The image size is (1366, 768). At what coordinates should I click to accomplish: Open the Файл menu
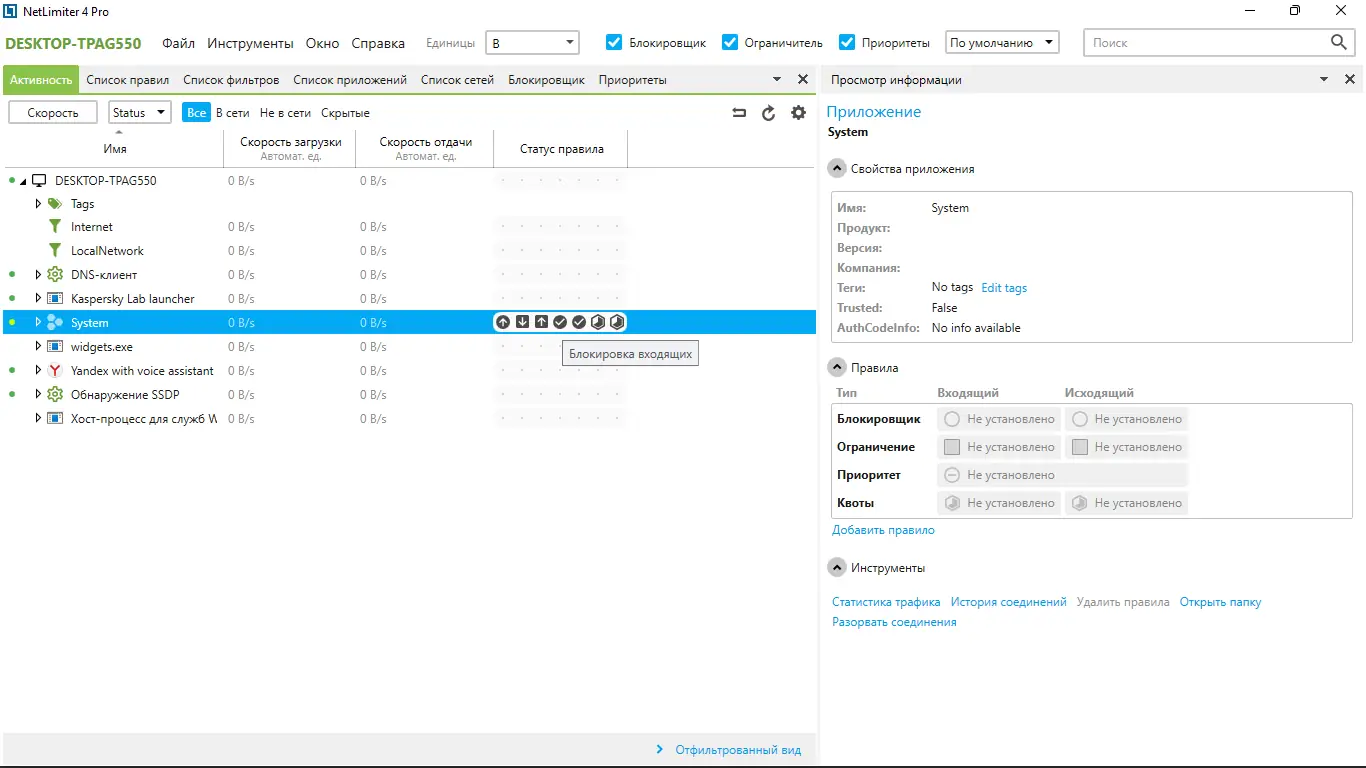pyautogui.click(x=179, y=43)
